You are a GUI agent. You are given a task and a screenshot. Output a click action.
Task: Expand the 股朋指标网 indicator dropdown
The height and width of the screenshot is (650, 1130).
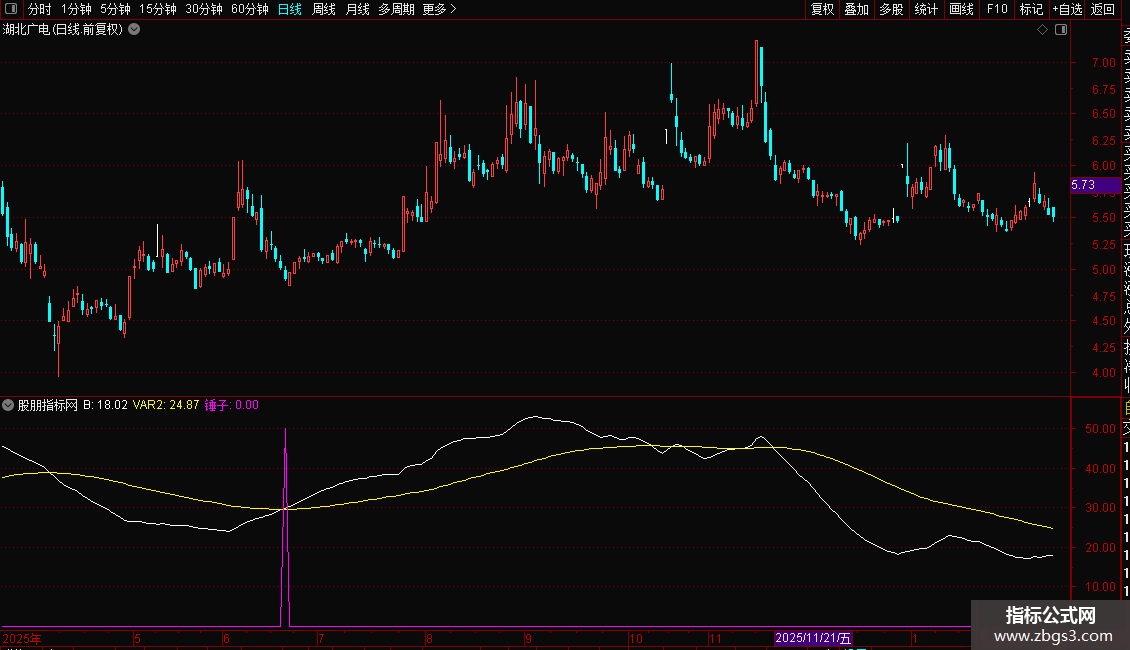9,405
